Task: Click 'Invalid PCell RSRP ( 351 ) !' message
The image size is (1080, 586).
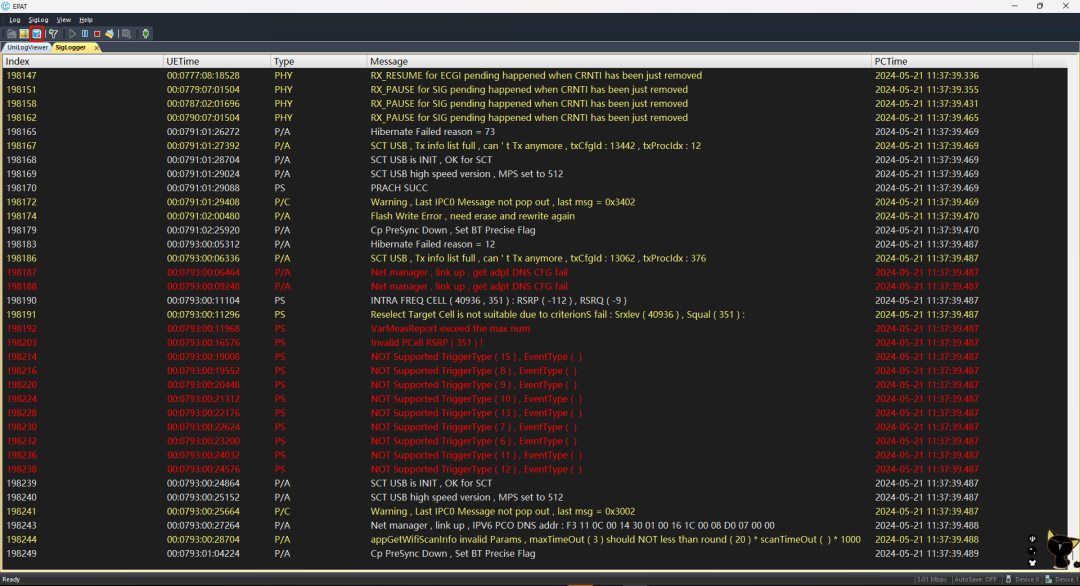Action: point(426,343)
